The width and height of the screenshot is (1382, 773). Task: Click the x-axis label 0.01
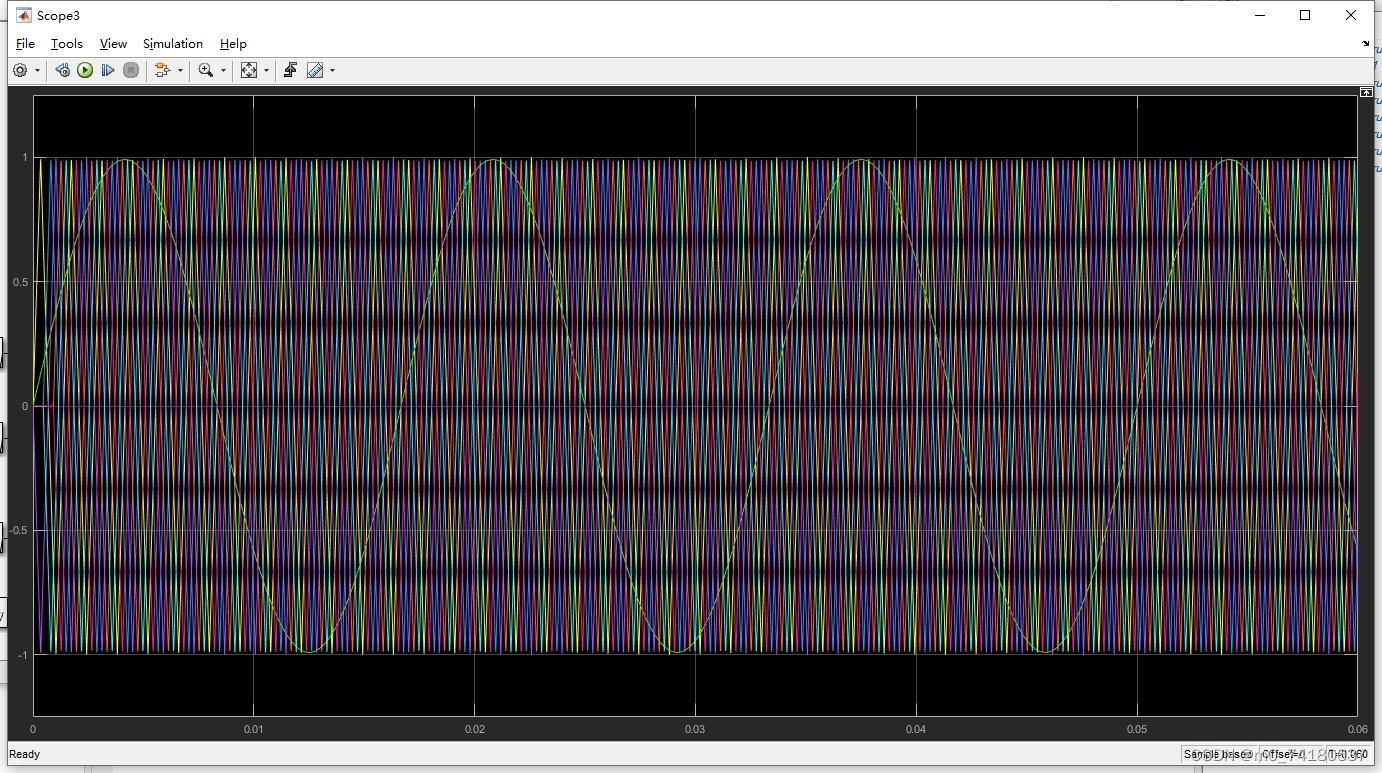pos(254,729)
